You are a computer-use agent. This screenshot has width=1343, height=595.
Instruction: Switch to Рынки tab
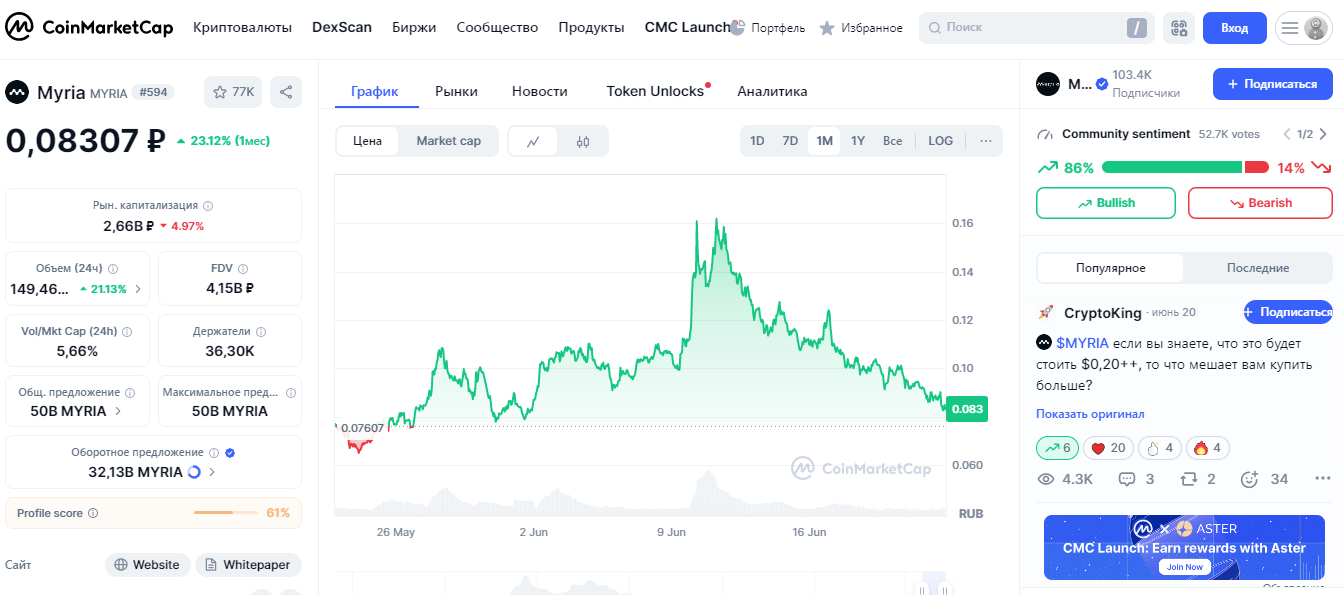pos(456,91)
